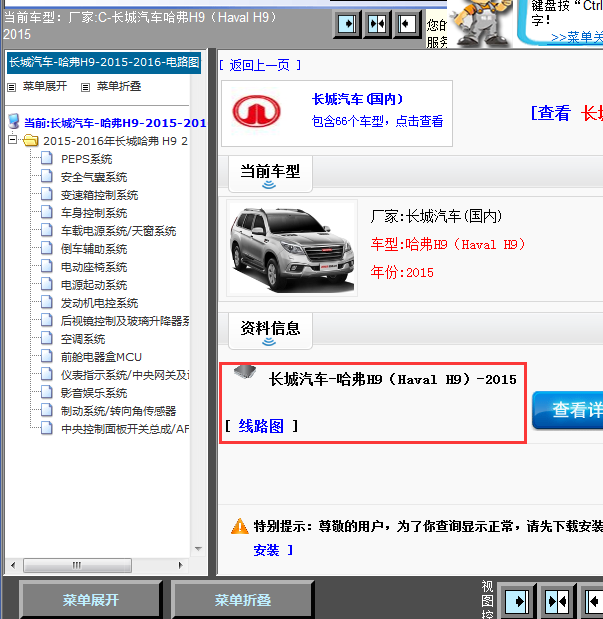Click the horizontal scrollbar left arrow

coord(13,565)
